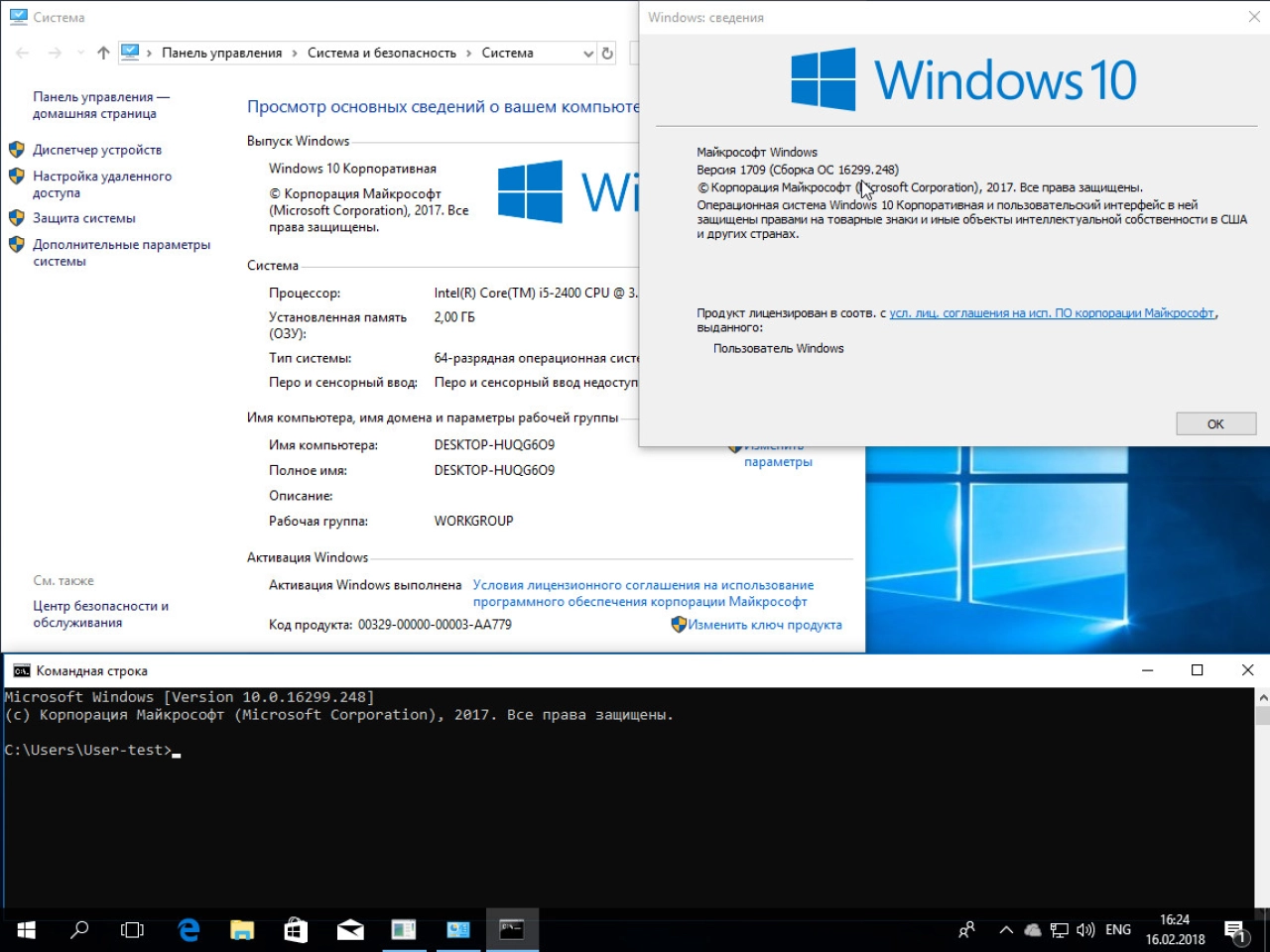Open Action Center notifications
This screenshot has height=952, width=1270.
1235,929
